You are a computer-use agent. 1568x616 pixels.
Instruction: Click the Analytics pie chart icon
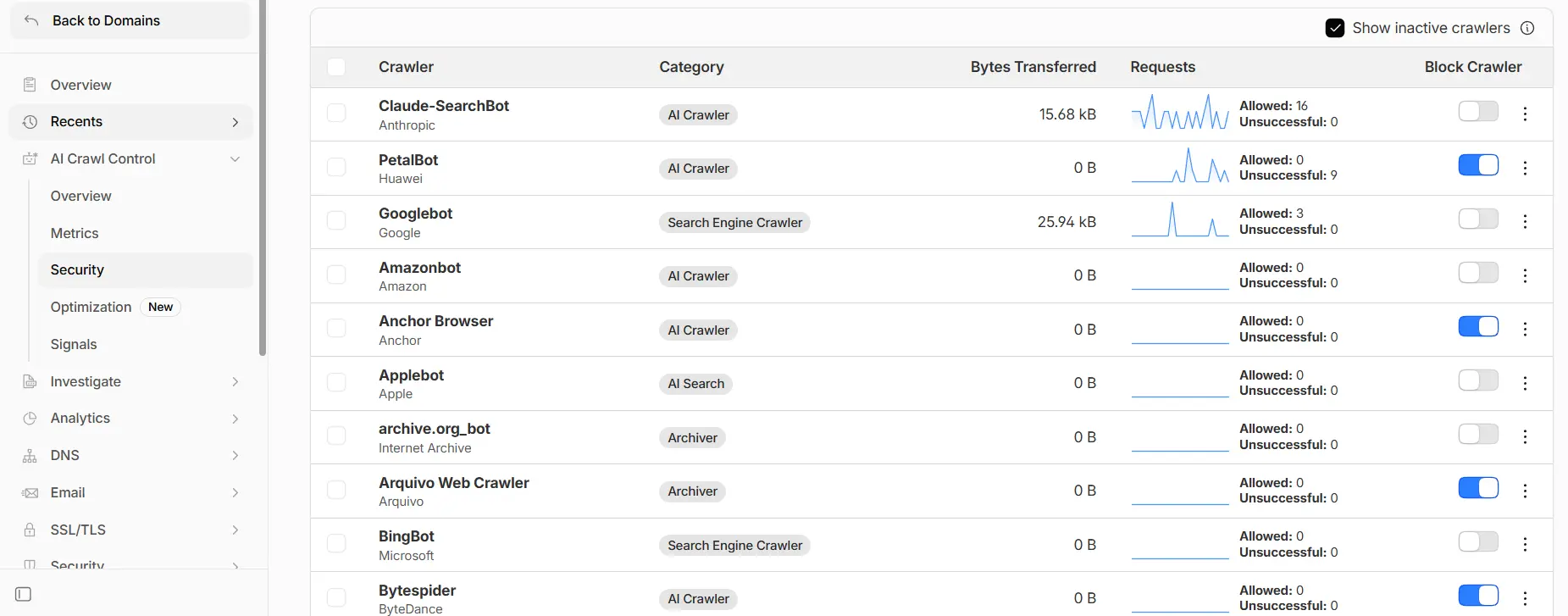30,419
